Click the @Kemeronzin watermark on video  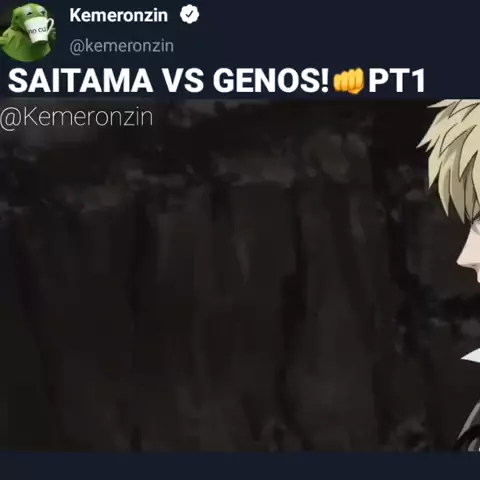click(x=77, y=117)
